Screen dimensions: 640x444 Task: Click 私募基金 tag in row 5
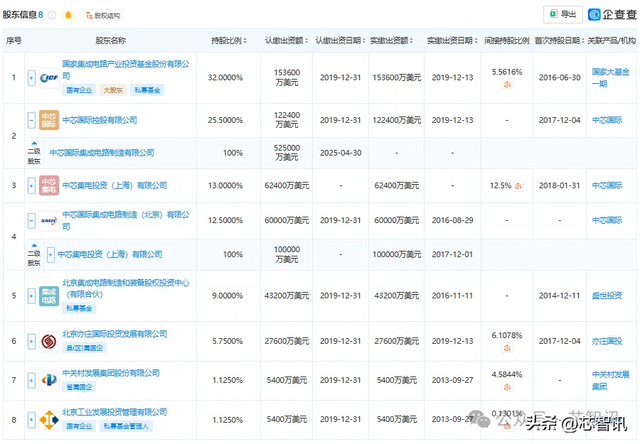(79, 308)
